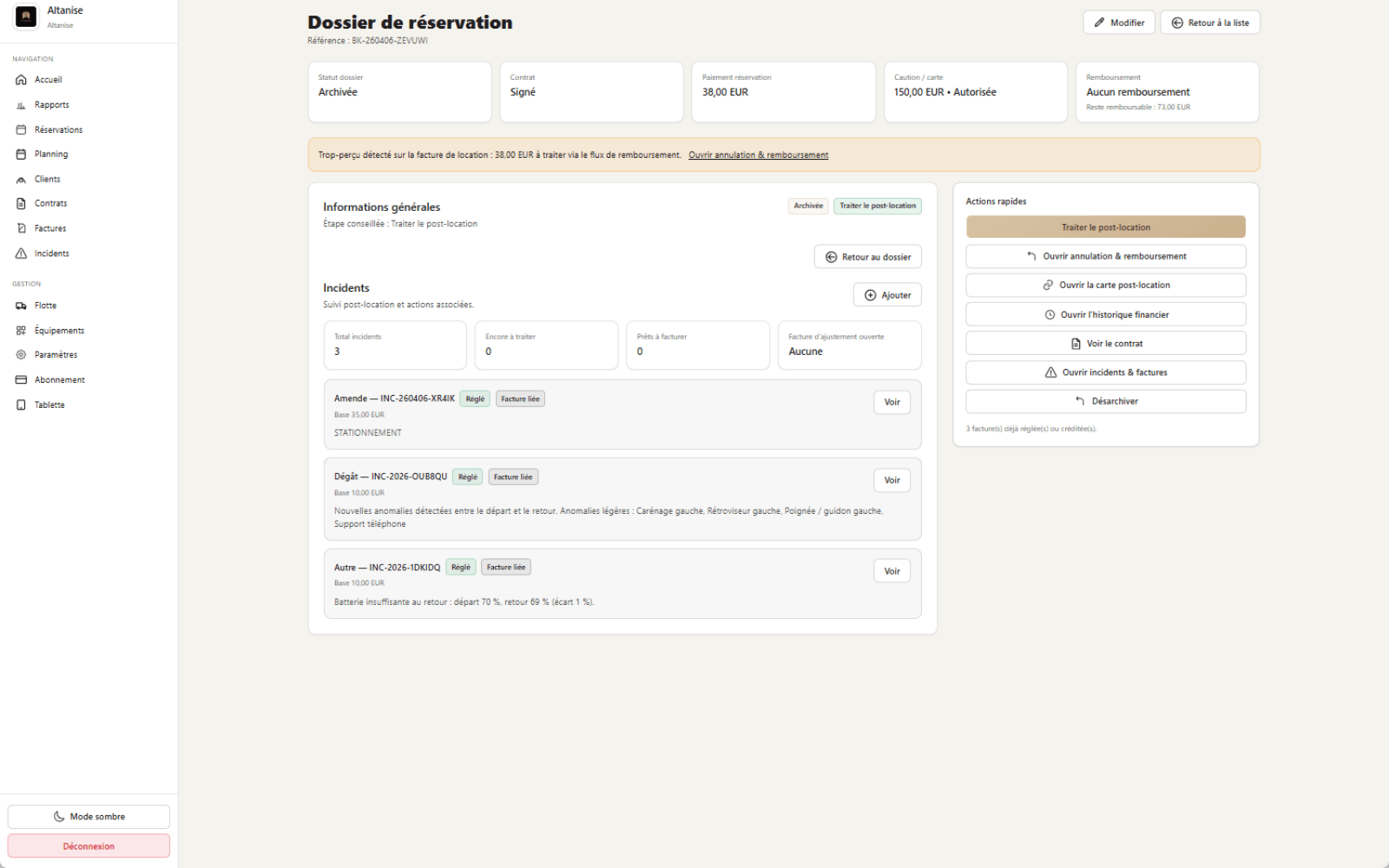Click Désarchiver in quick actions
Viewport: 1389px width, 868px height.
point(1105,402)
